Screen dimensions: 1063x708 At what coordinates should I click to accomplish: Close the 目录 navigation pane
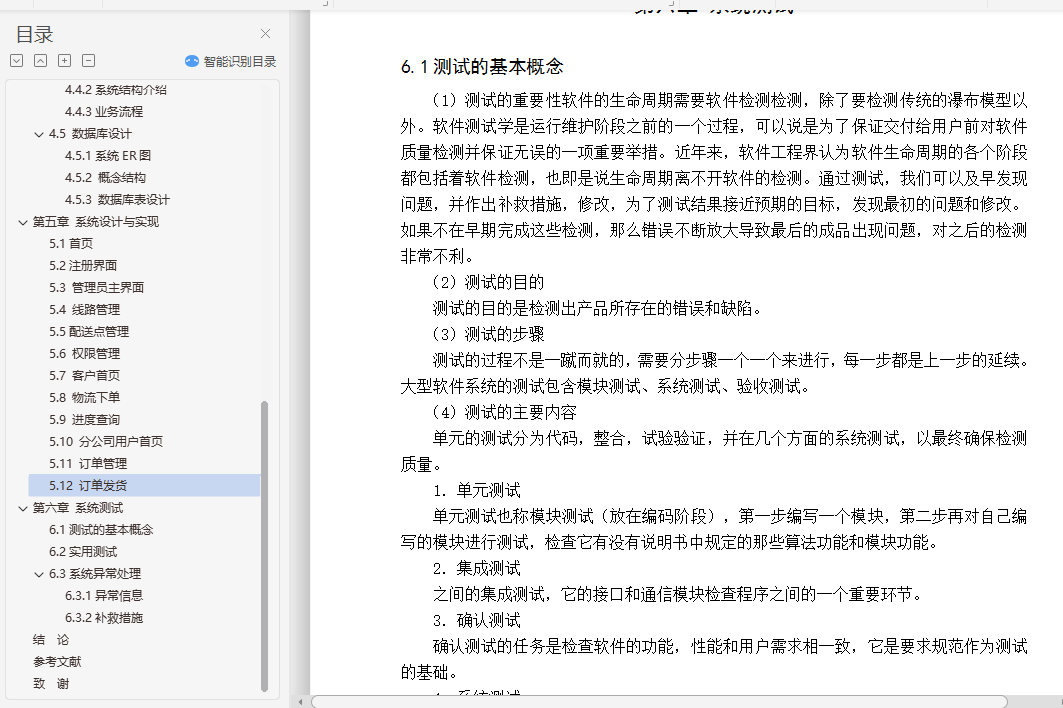[265, 33]
